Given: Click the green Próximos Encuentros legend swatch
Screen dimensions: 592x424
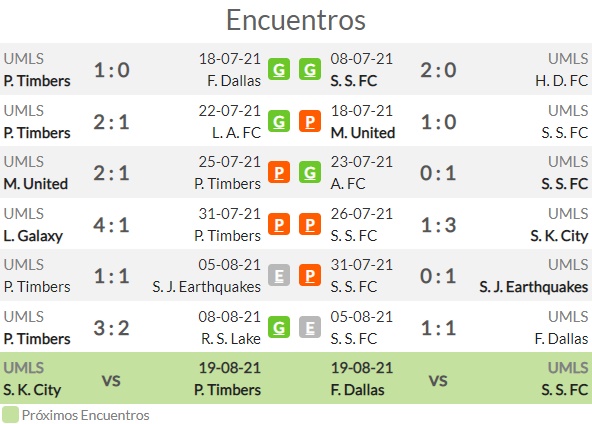Looking at the screenshot, I should 10,415.
